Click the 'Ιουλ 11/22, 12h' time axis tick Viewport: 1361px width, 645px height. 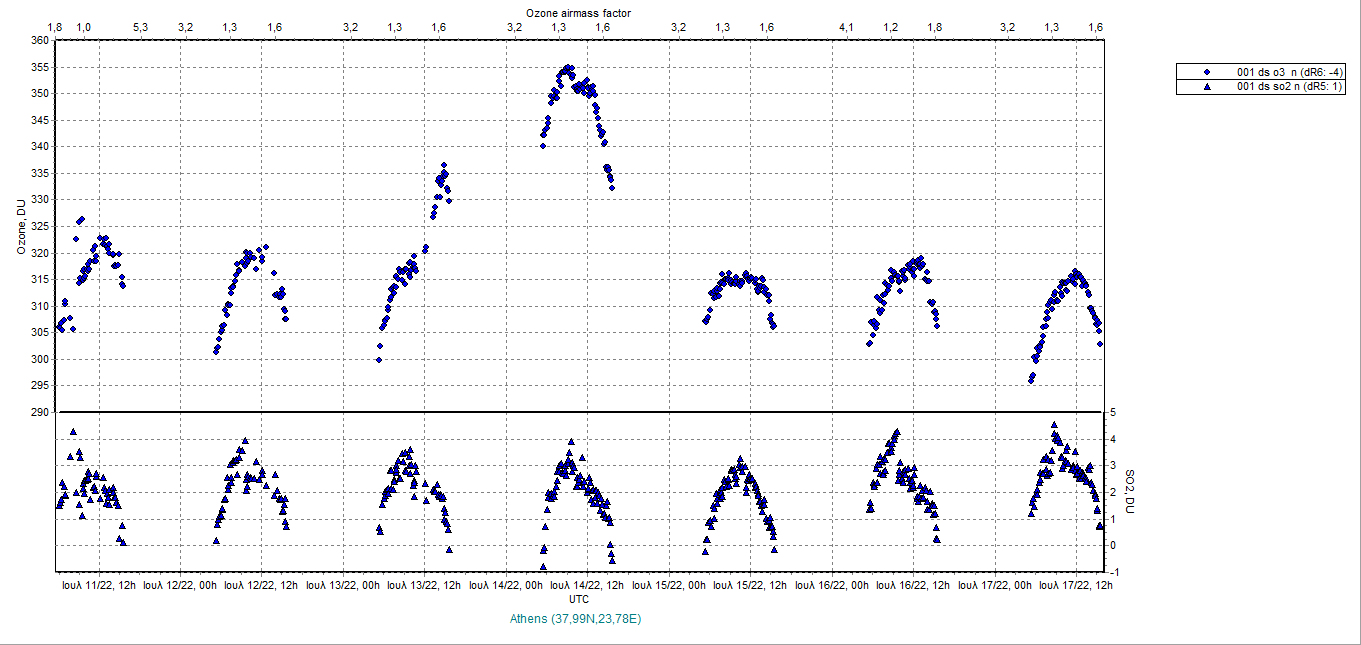[x=99, y=585]
